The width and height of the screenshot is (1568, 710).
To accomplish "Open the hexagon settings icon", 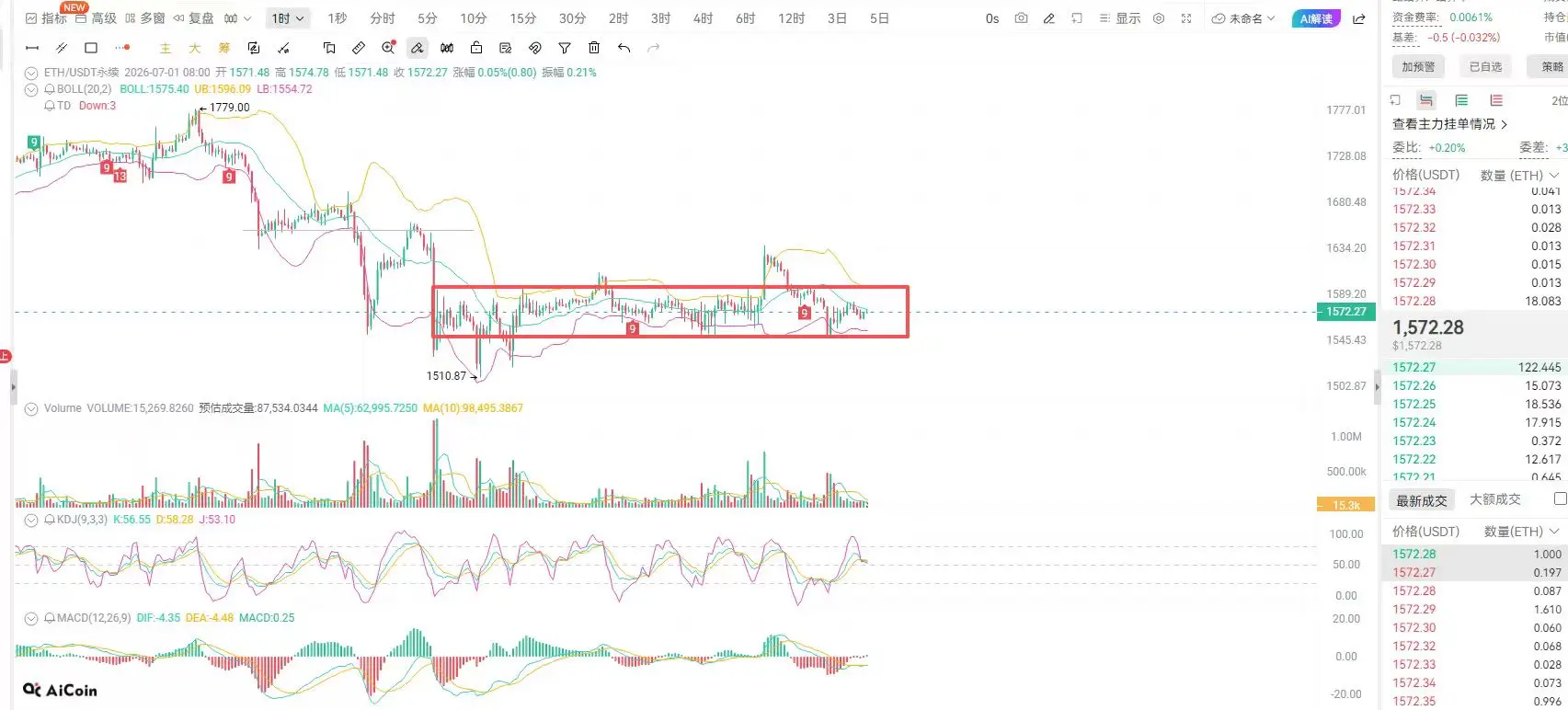I will click(1159, 18).
